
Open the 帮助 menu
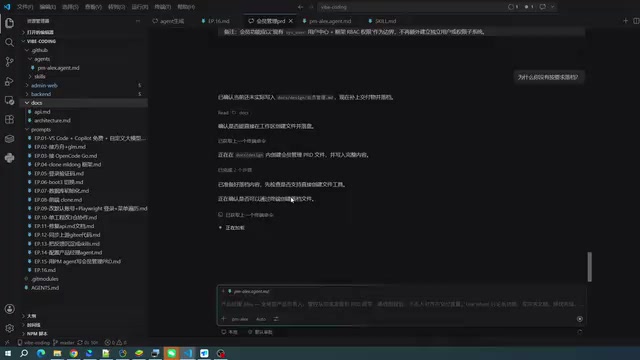186,7
